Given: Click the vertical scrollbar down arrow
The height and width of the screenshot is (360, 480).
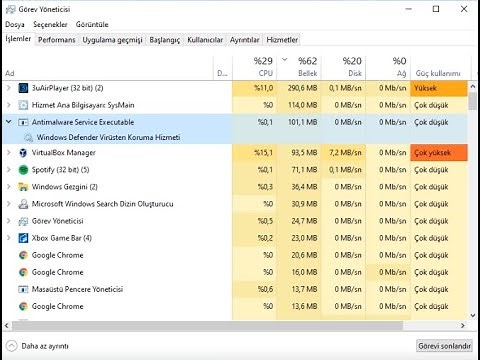Looking at the screenshot, I should click(472, 315).
